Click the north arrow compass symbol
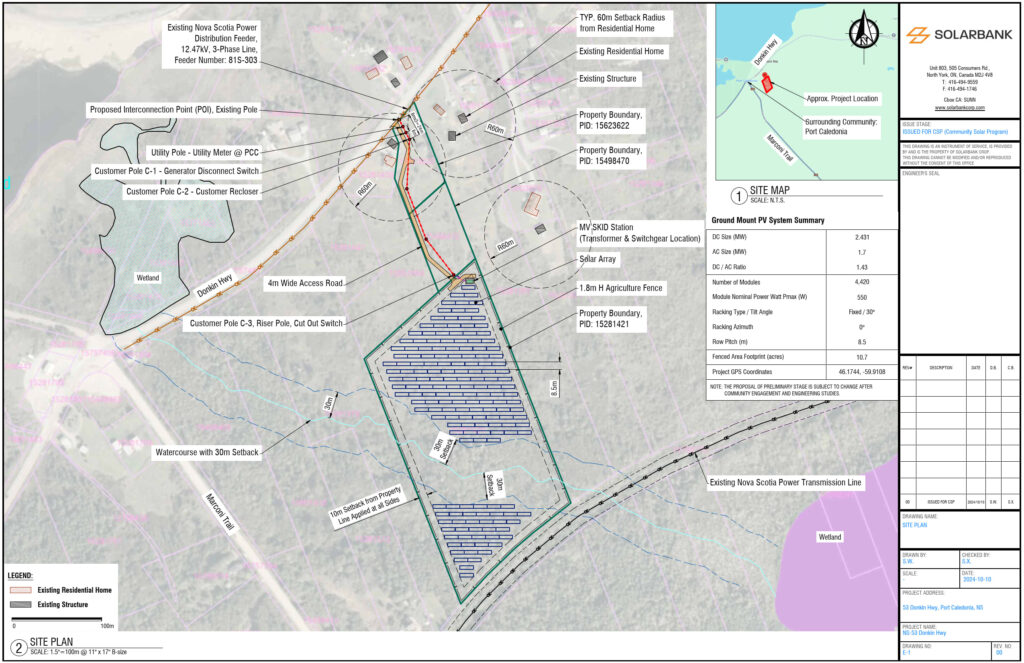The image size is (1024, 663). click(x=865, y=33)
